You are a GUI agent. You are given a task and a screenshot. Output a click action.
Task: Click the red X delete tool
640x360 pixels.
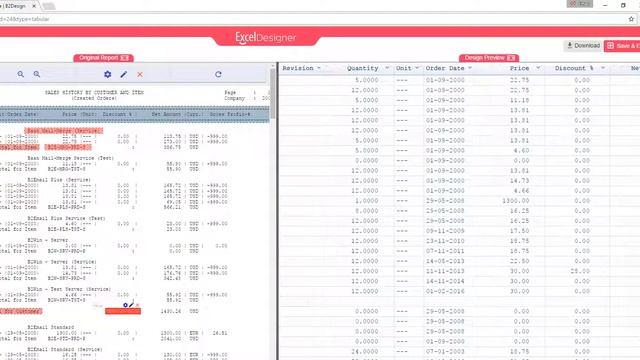click(x=140, y=74)
